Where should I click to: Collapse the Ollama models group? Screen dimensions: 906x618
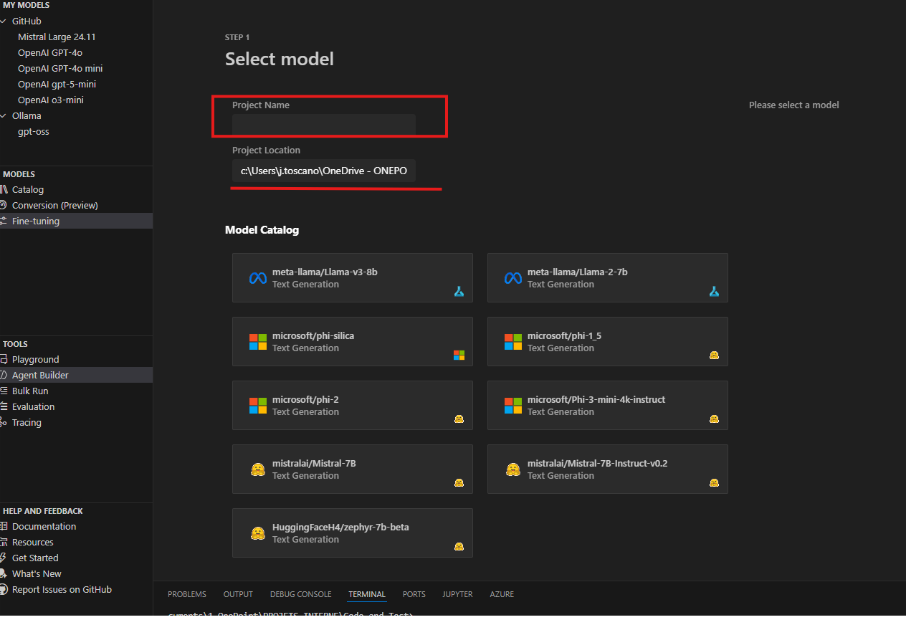(x=3, y=116)
